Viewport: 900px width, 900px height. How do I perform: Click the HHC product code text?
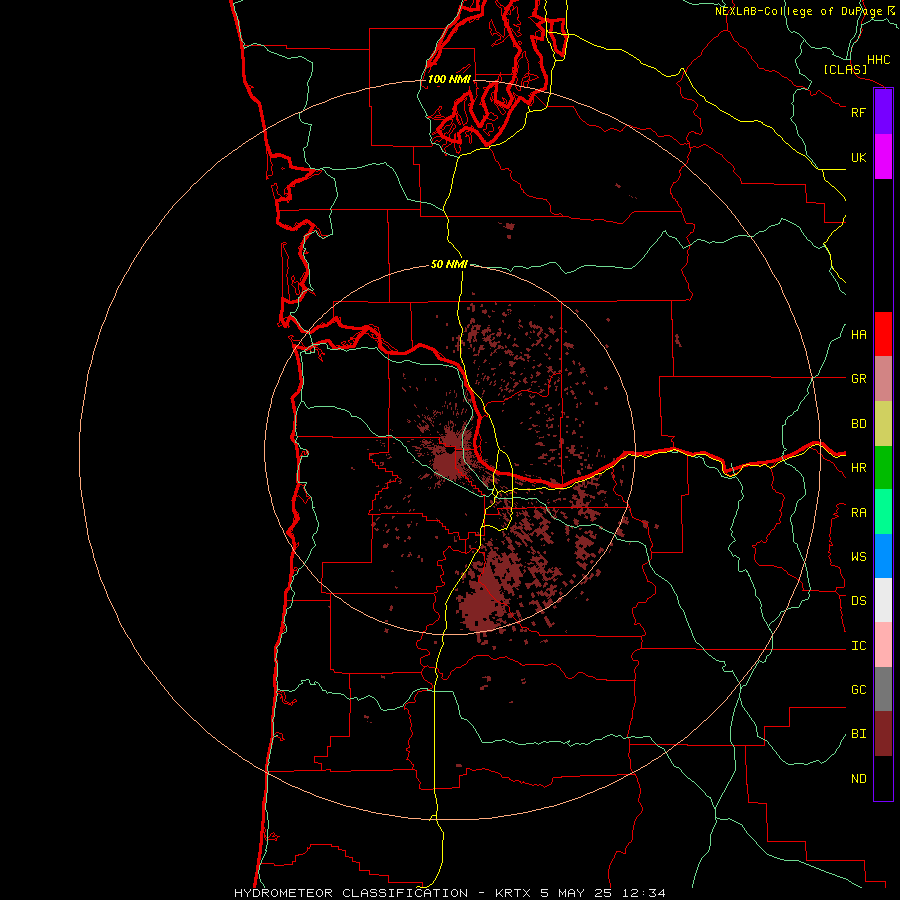[x=878, y=60]
